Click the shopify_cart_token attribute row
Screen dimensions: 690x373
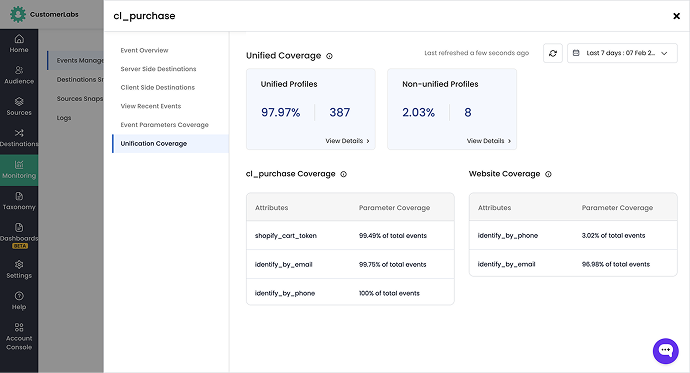tap(350, 236)
